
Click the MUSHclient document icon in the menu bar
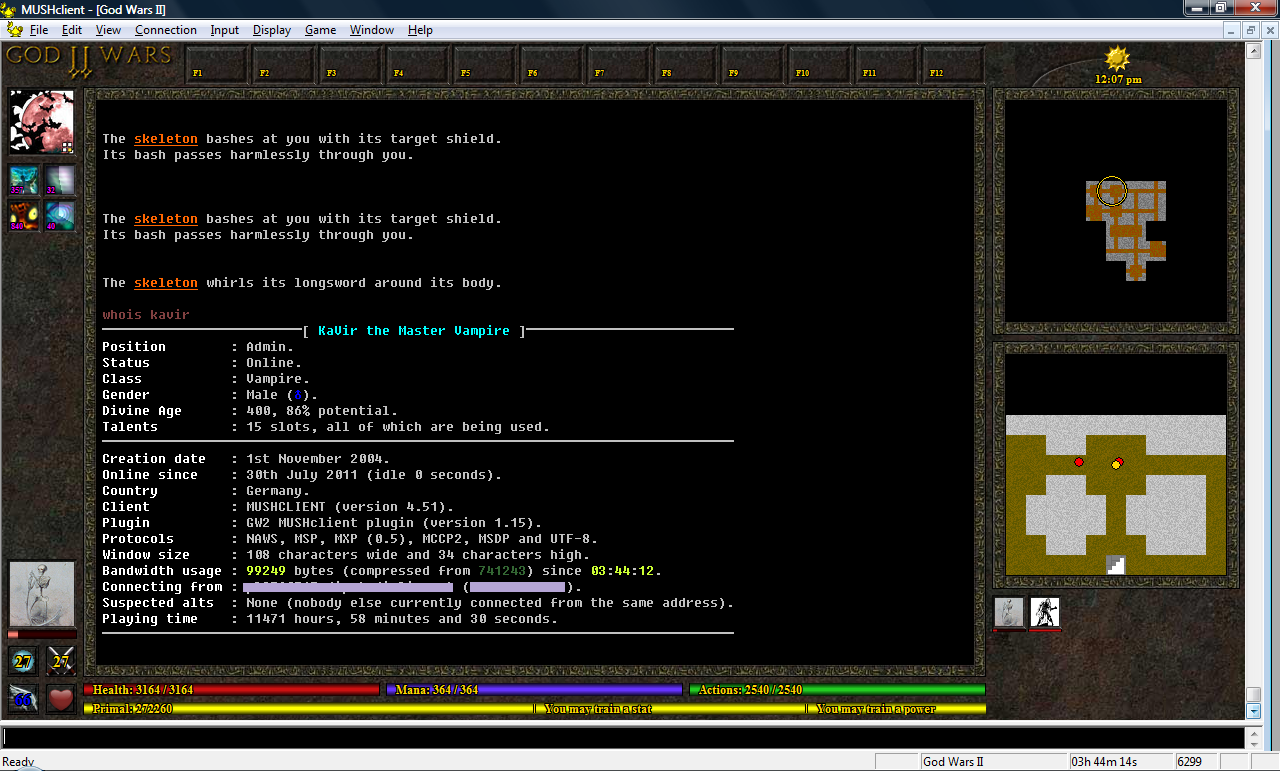(14, 30)
